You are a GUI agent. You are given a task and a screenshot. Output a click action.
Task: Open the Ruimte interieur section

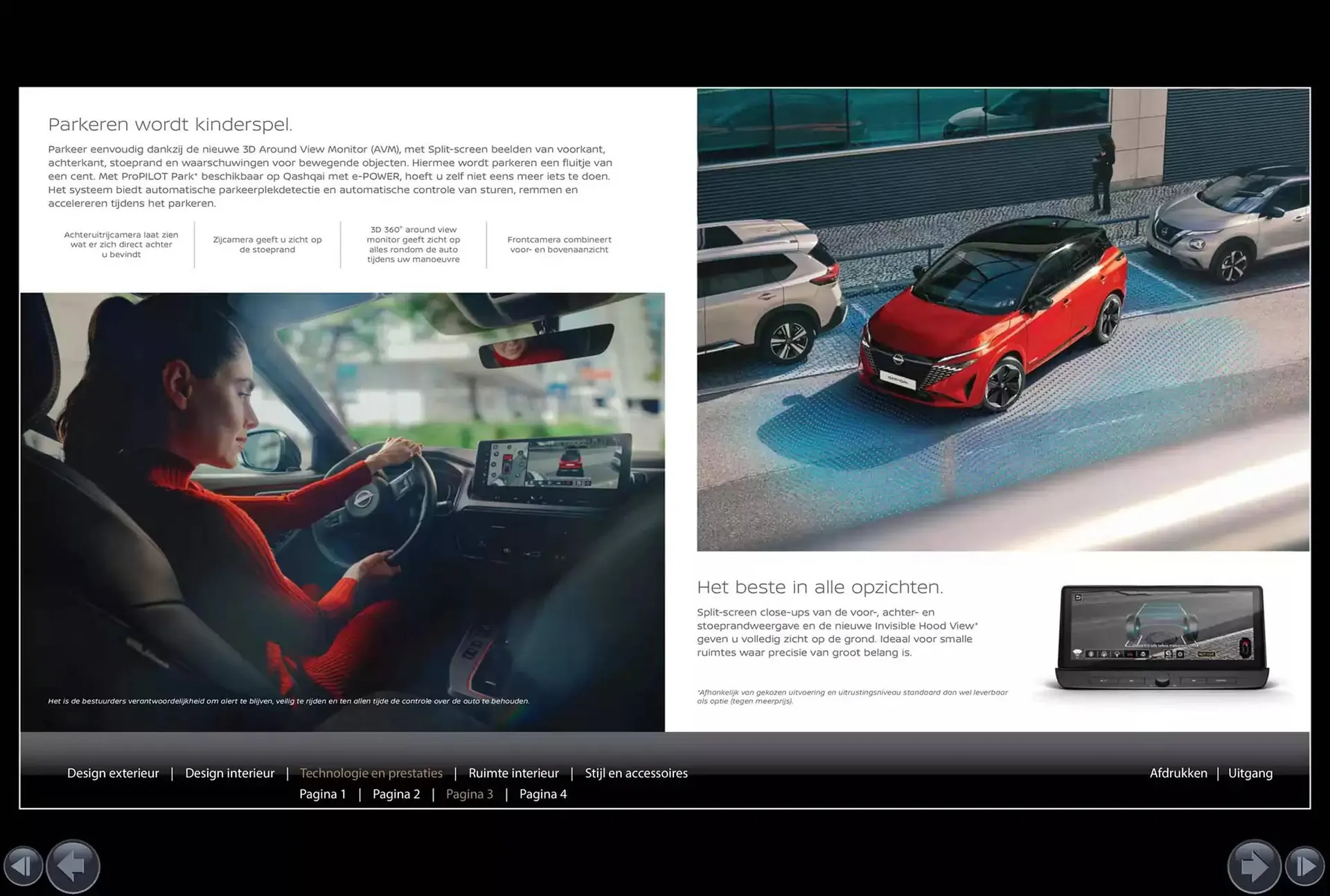[513, 773]
